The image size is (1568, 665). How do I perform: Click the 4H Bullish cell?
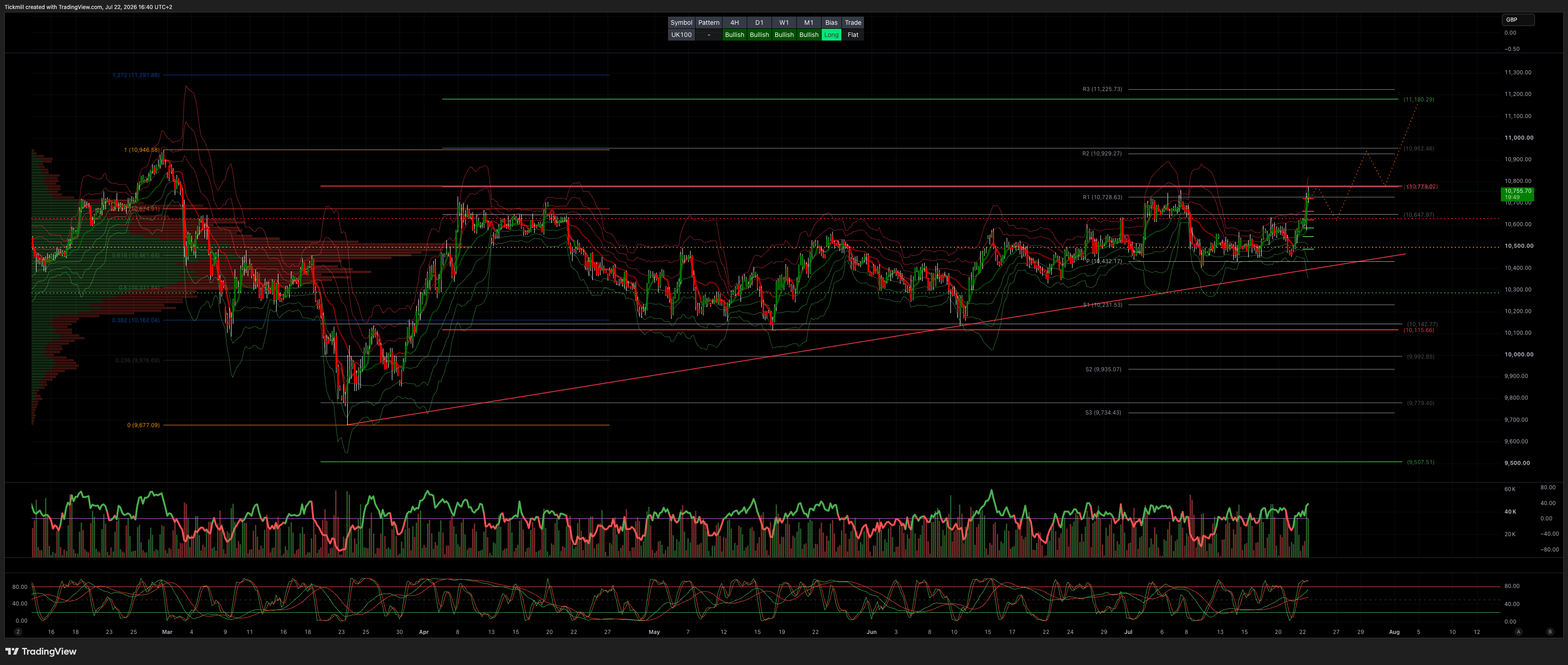coord(734,35)
